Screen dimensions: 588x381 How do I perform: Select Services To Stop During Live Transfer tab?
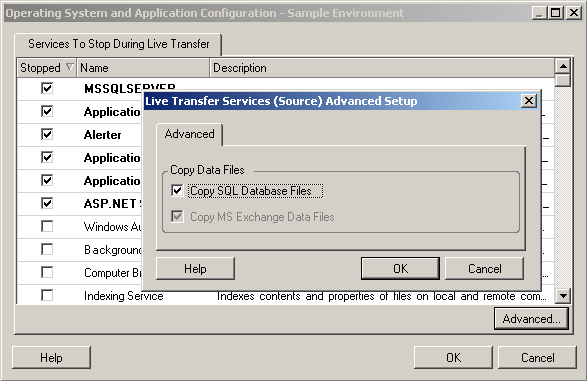point(118,44)
